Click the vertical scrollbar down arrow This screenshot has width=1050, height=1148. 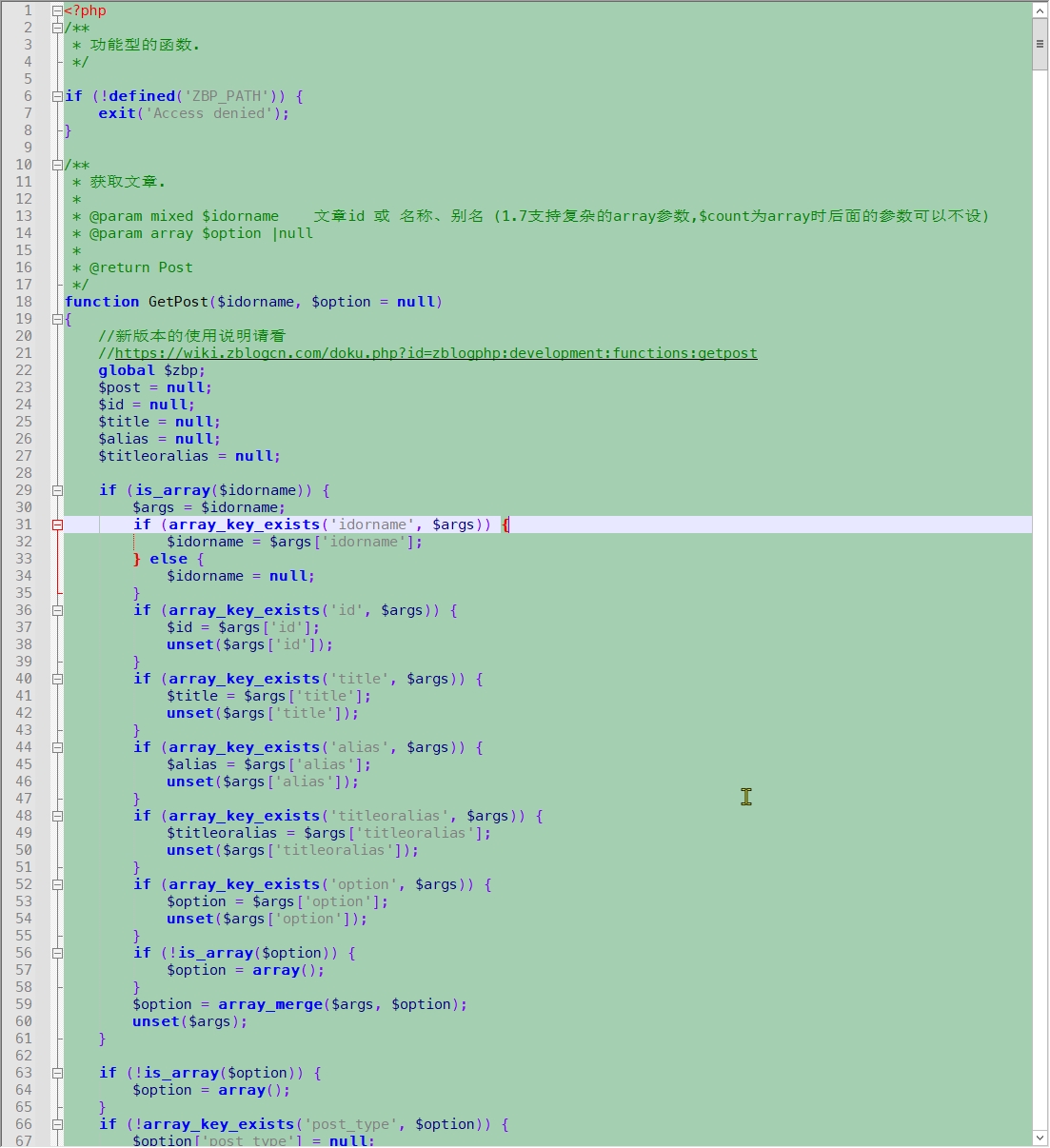coord(1040,1138)
